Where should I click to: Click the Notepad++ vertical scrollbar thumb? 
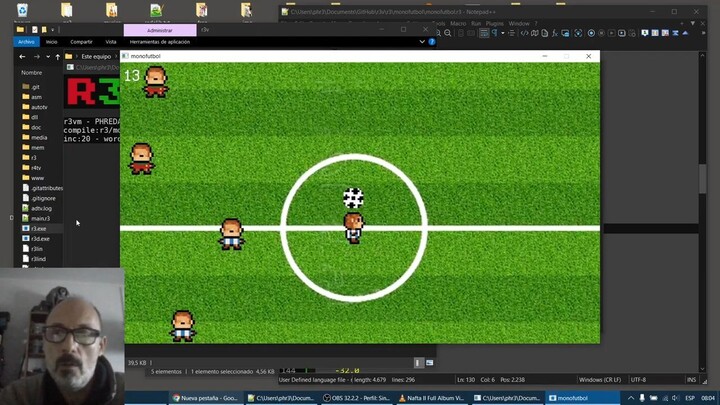coord(702,178)
